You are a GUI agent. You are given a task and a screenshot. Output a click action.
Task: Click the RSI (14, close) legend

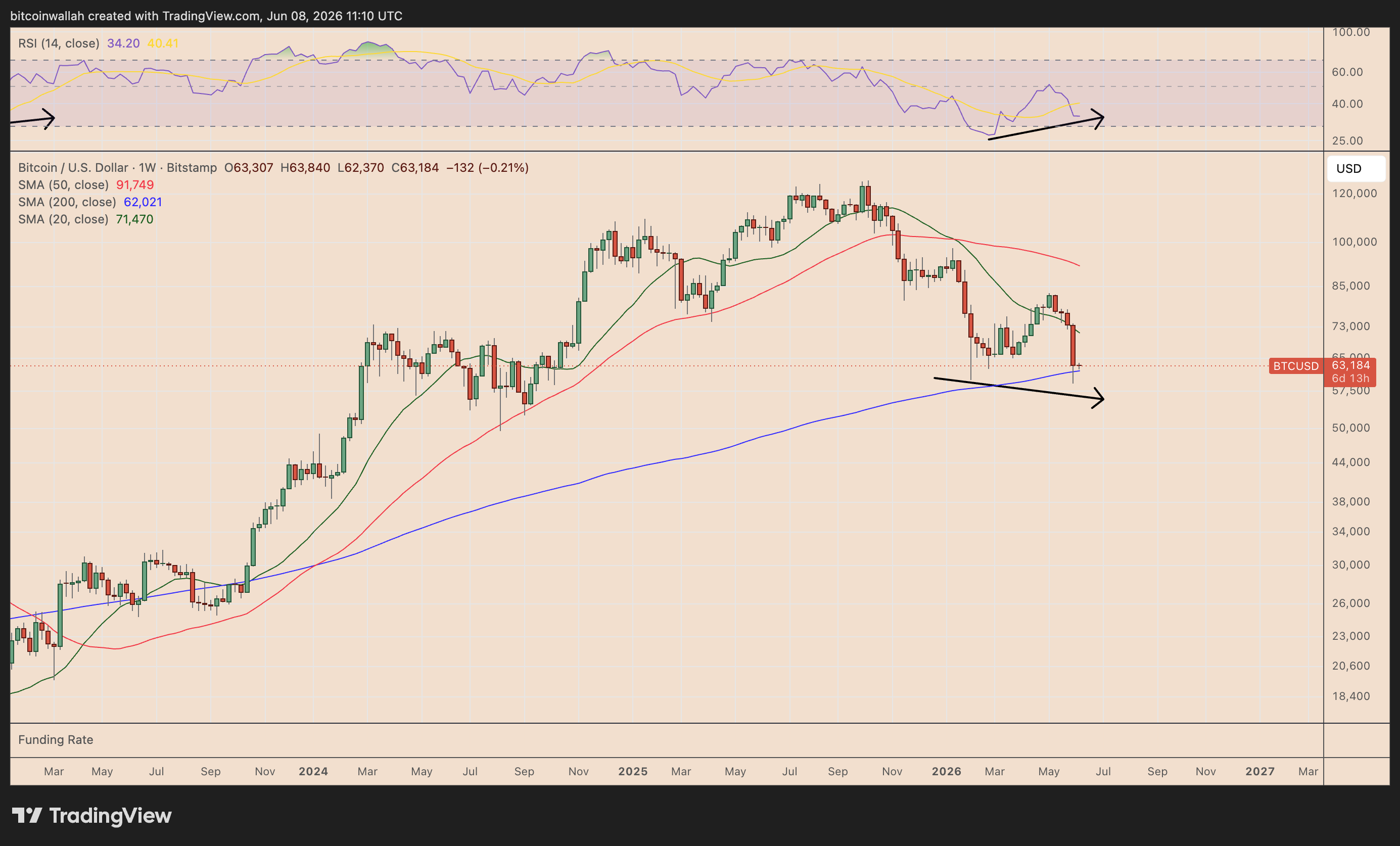click(x=59, y=43)
